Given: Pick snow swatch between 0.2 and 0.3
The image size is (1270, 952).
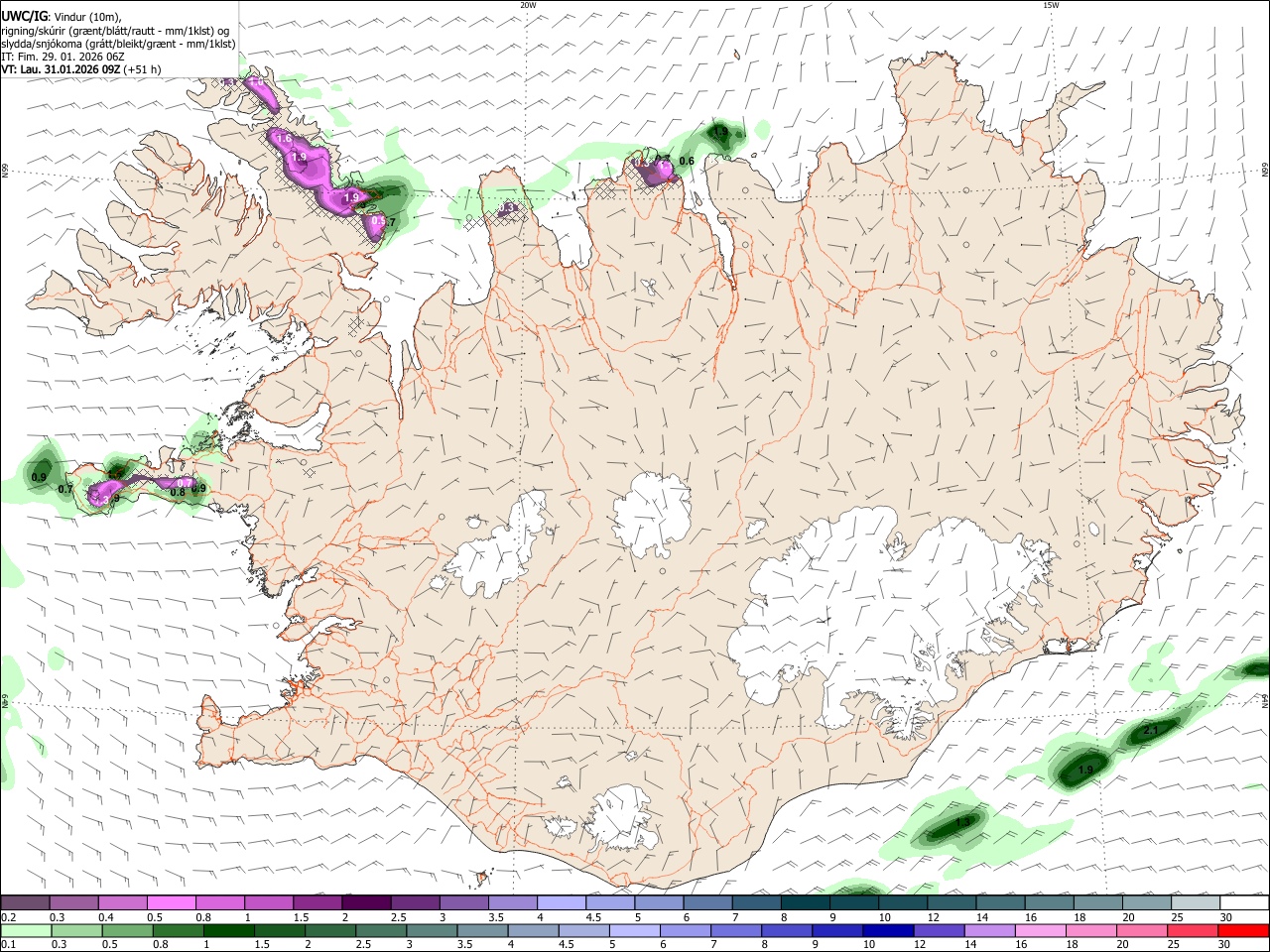Looking at the screenshot, I should coord(25,902).
